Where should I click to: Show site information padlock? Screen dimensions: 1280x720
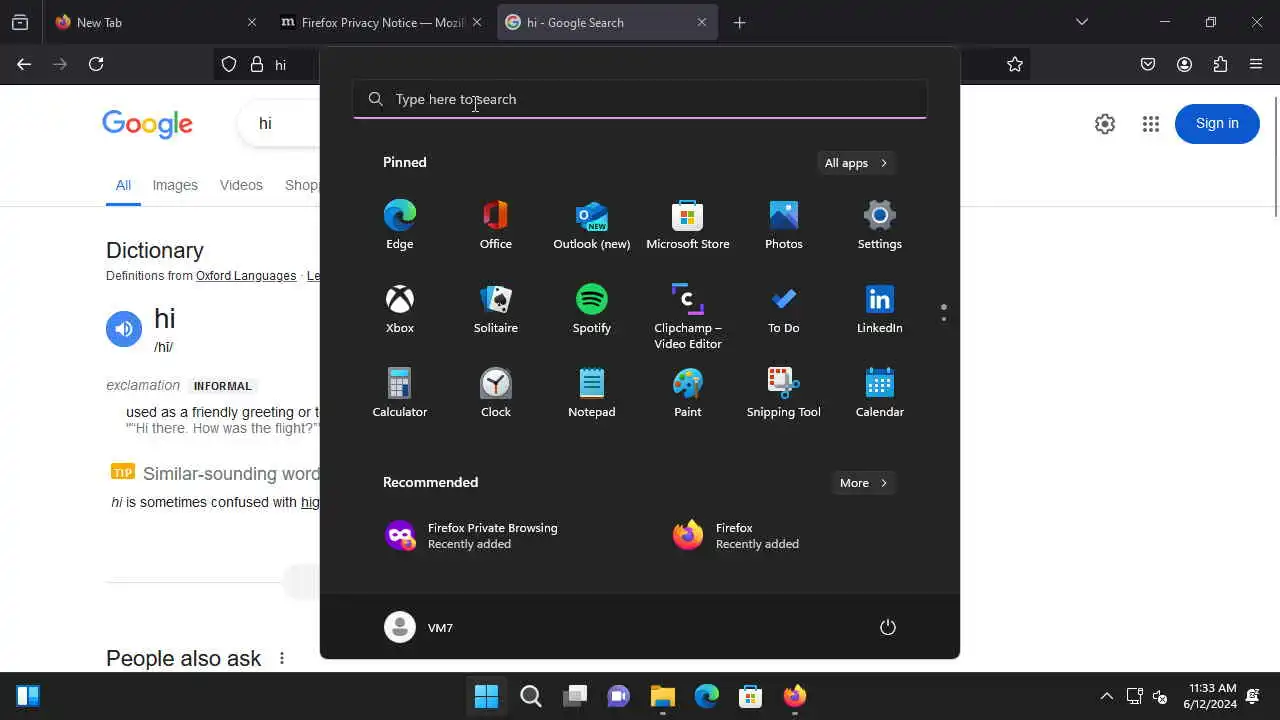[257, 64]
